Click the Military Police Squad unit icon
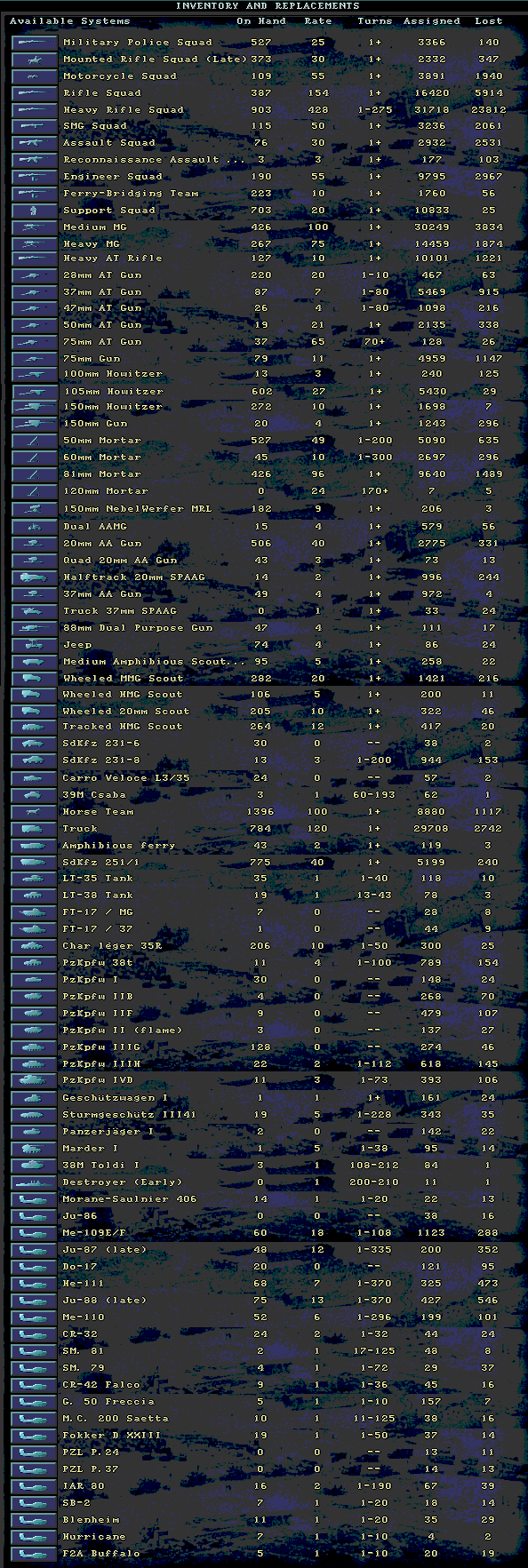Image resolution: width=528 pixels, height=1568 pixels. (x=35, y=42)
